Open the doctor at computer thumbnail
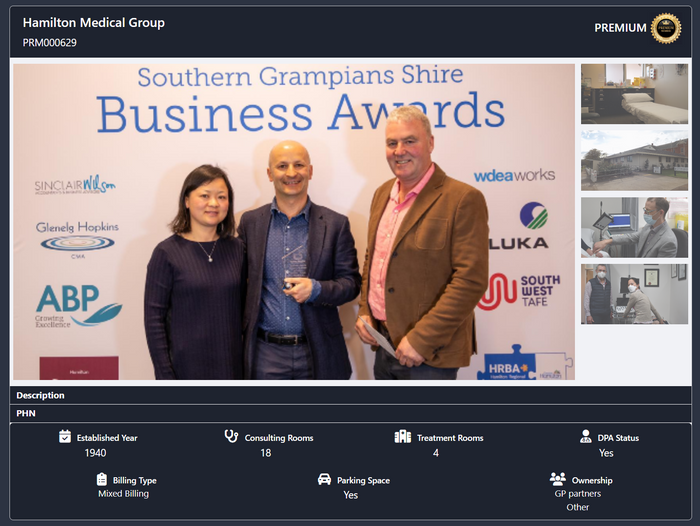The height and width of the screenshot is (526, 700). pos(634,227)
